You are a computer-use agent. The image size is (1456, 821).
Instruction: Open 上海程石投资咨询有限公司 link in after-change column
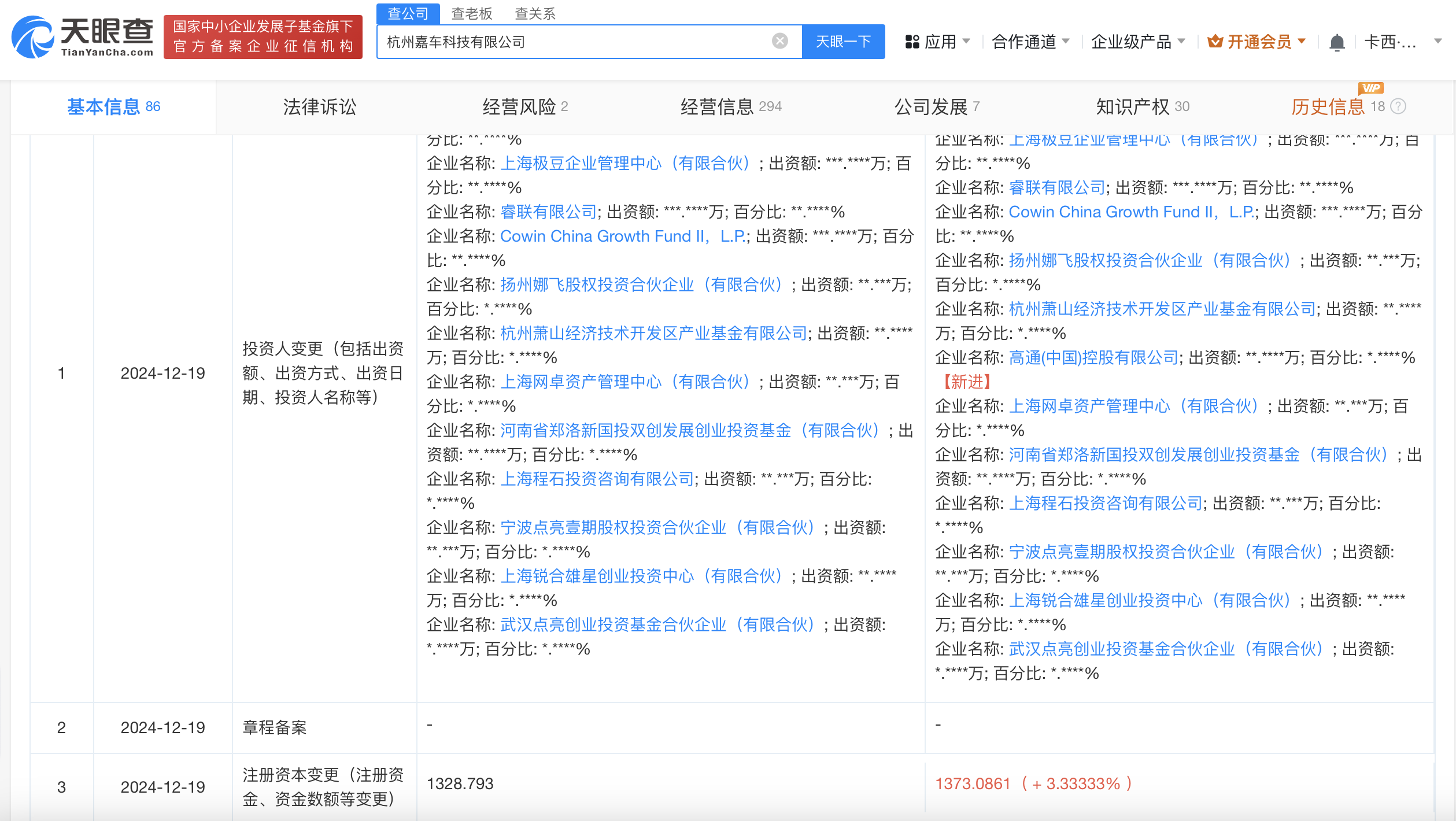click(x=1106, y=504)
